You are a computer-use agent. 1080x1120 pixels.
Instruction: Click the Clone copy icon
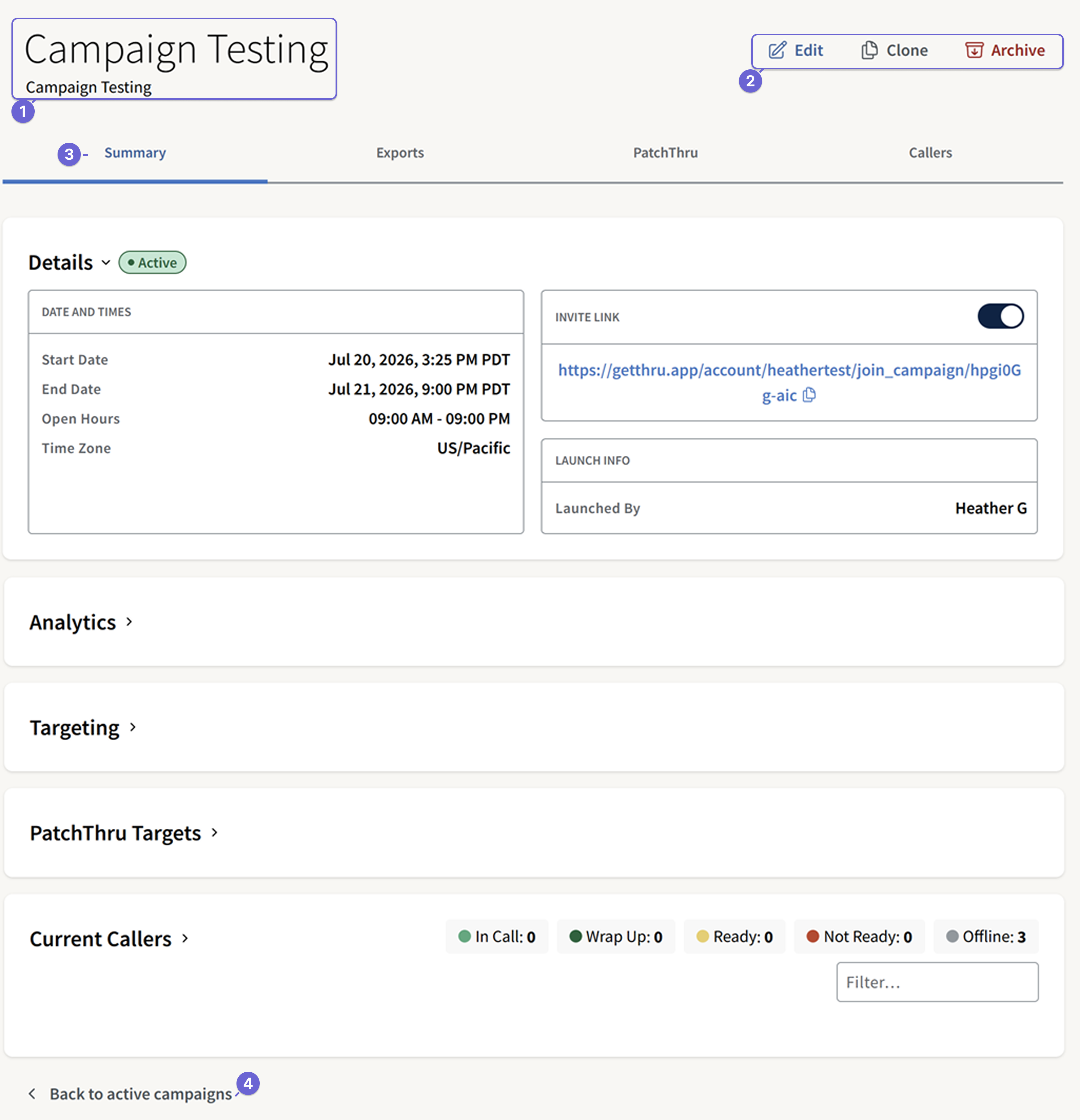tap(869, 50)
